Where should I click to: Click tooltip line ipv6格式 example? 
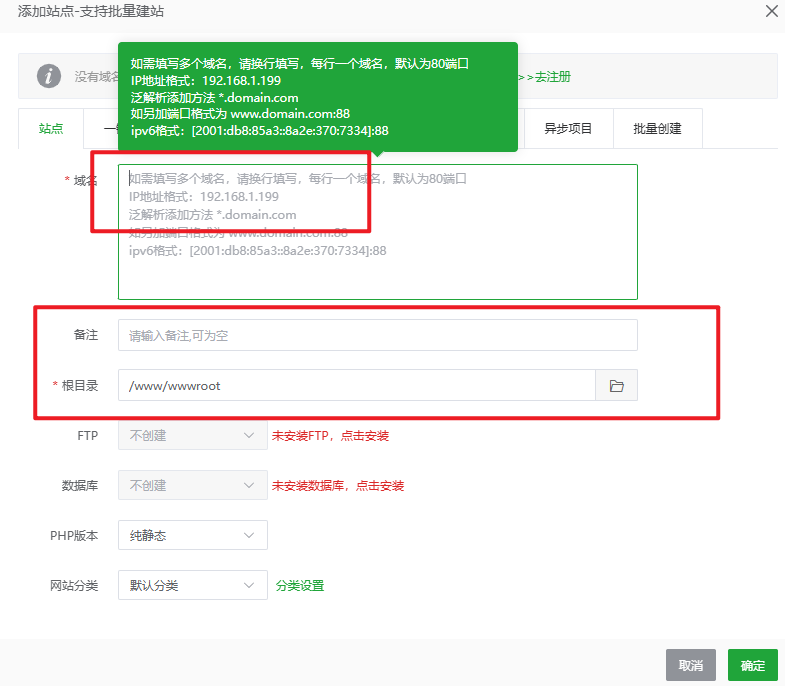pyautogui.click(x=260, y=131)
